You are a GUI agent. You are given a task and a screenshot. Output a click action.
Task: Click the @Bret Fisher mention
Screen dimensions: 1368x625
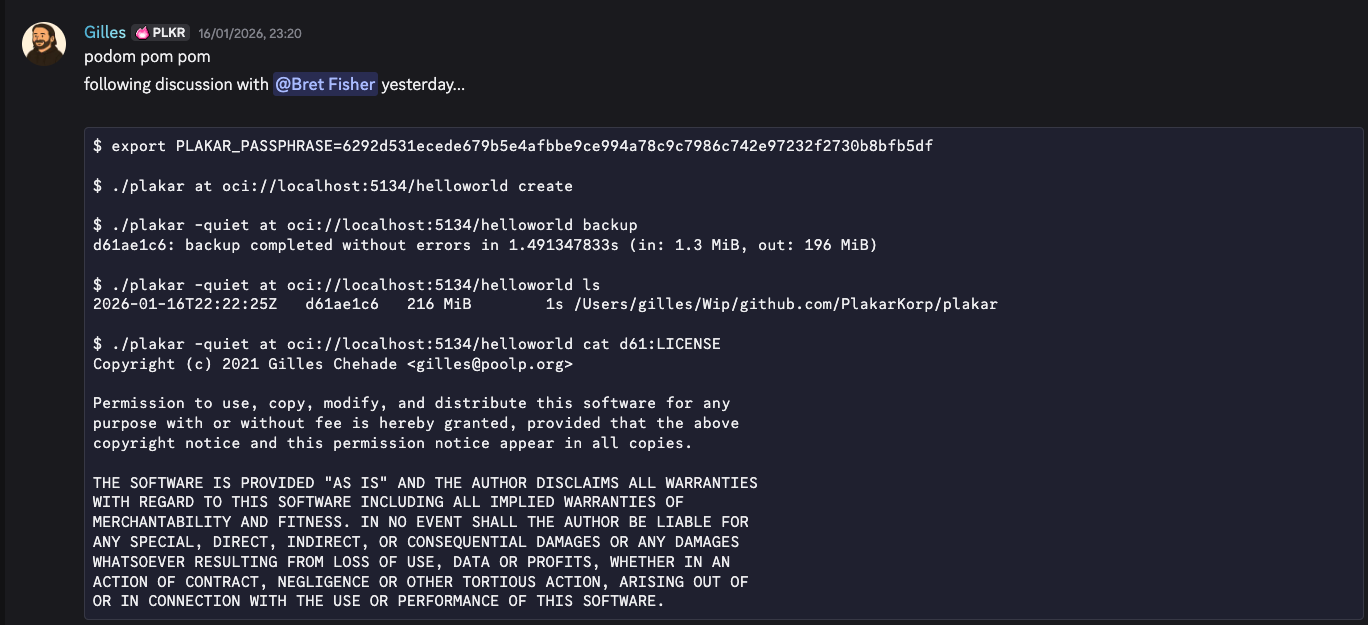click(325, 84)
